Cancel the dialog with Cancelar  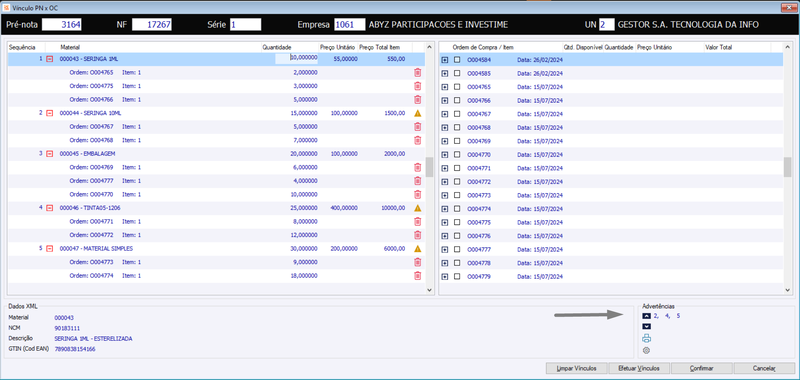[x=764, y=368]
